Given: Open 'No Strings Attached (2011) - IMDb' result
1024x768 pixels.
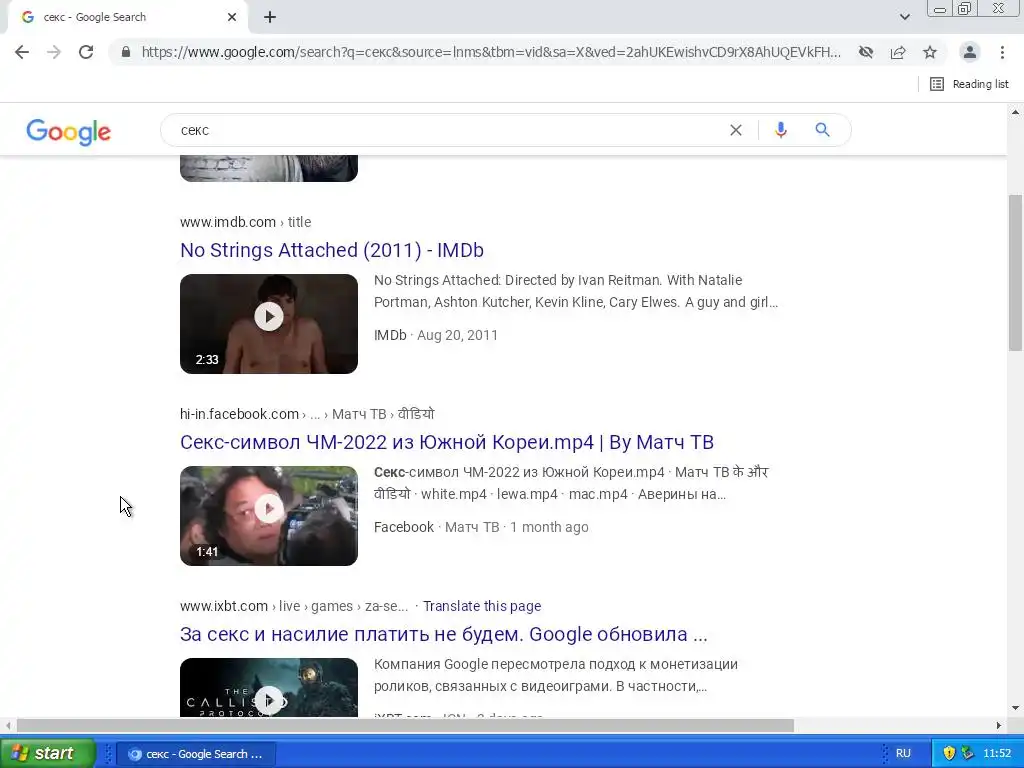Looking at the screenshot, I should click(x=332, y=250).
